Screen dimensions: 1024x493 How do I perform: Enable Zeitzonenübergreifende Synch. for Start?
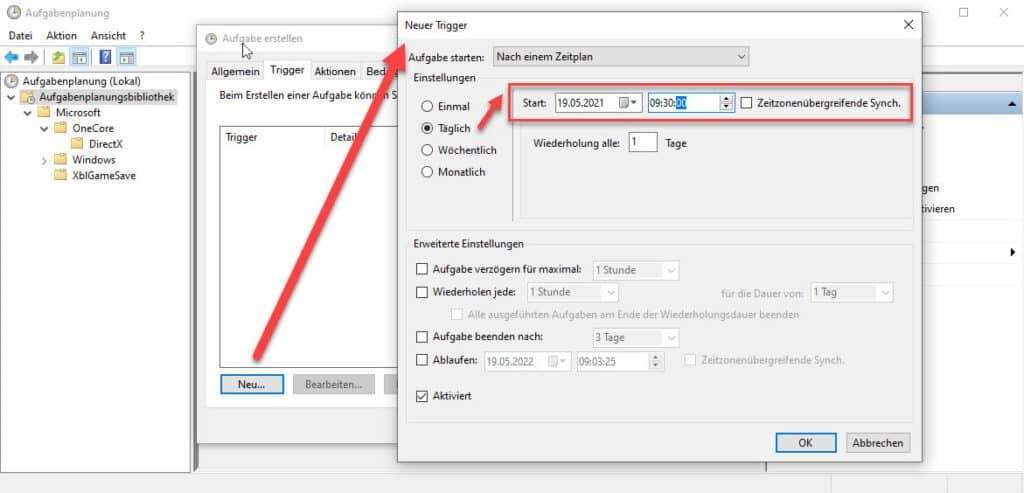pos(746,103)
